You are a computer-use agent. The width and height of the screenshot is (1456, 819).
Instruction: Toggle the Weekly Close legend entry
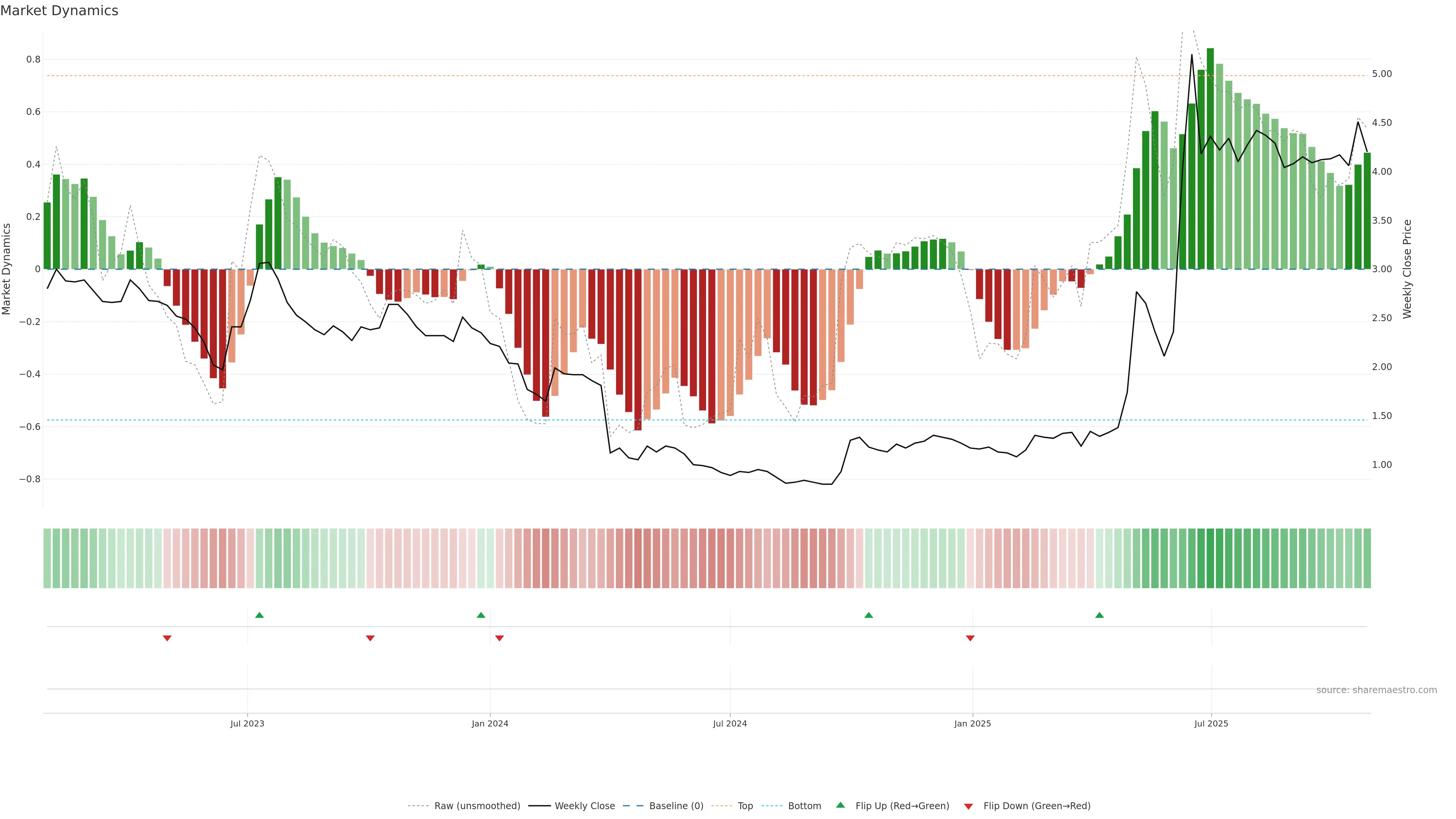[584, 806]
